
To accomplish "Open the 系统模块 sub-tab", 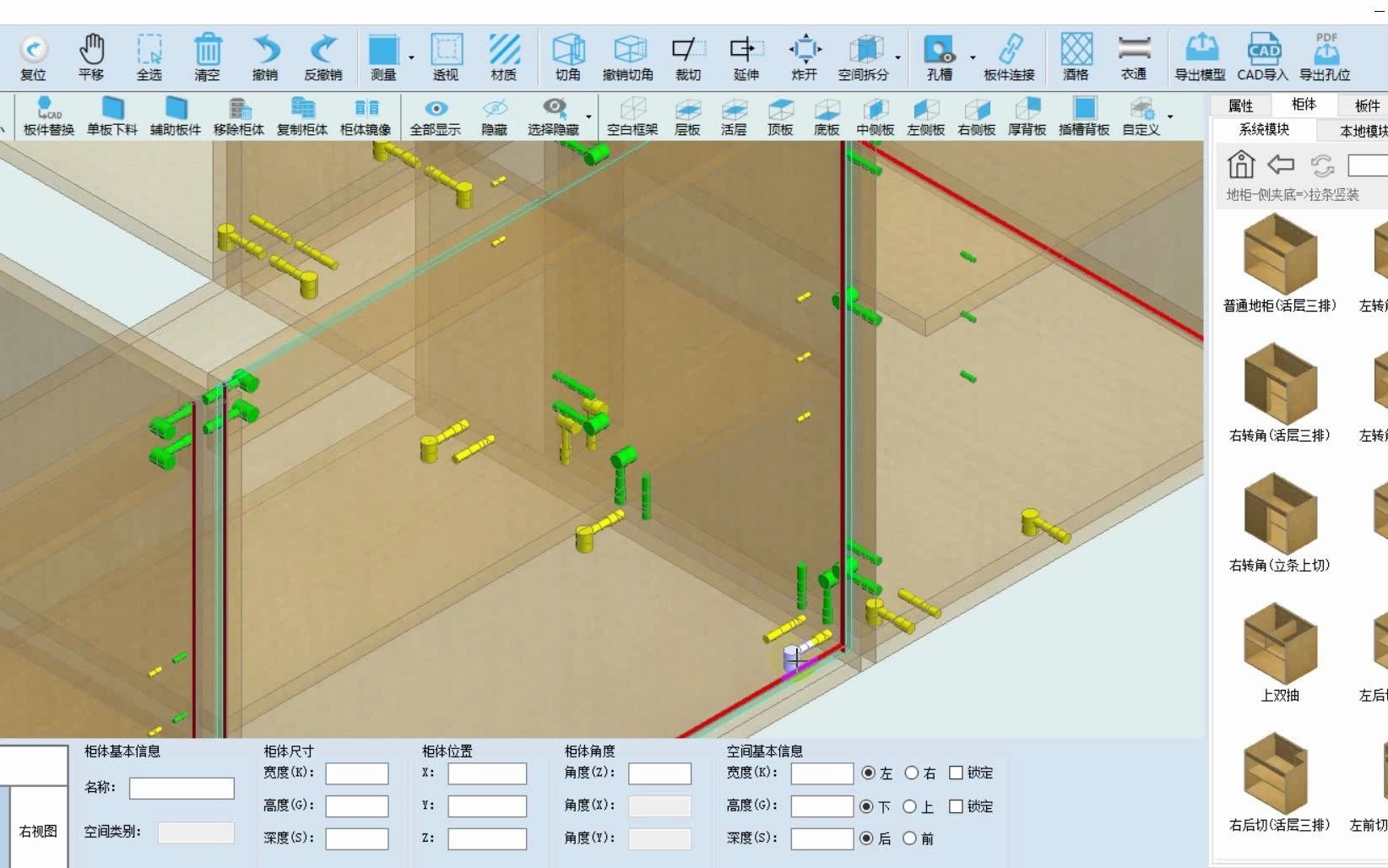I will pyautogui.click(x=1264, y=129).
